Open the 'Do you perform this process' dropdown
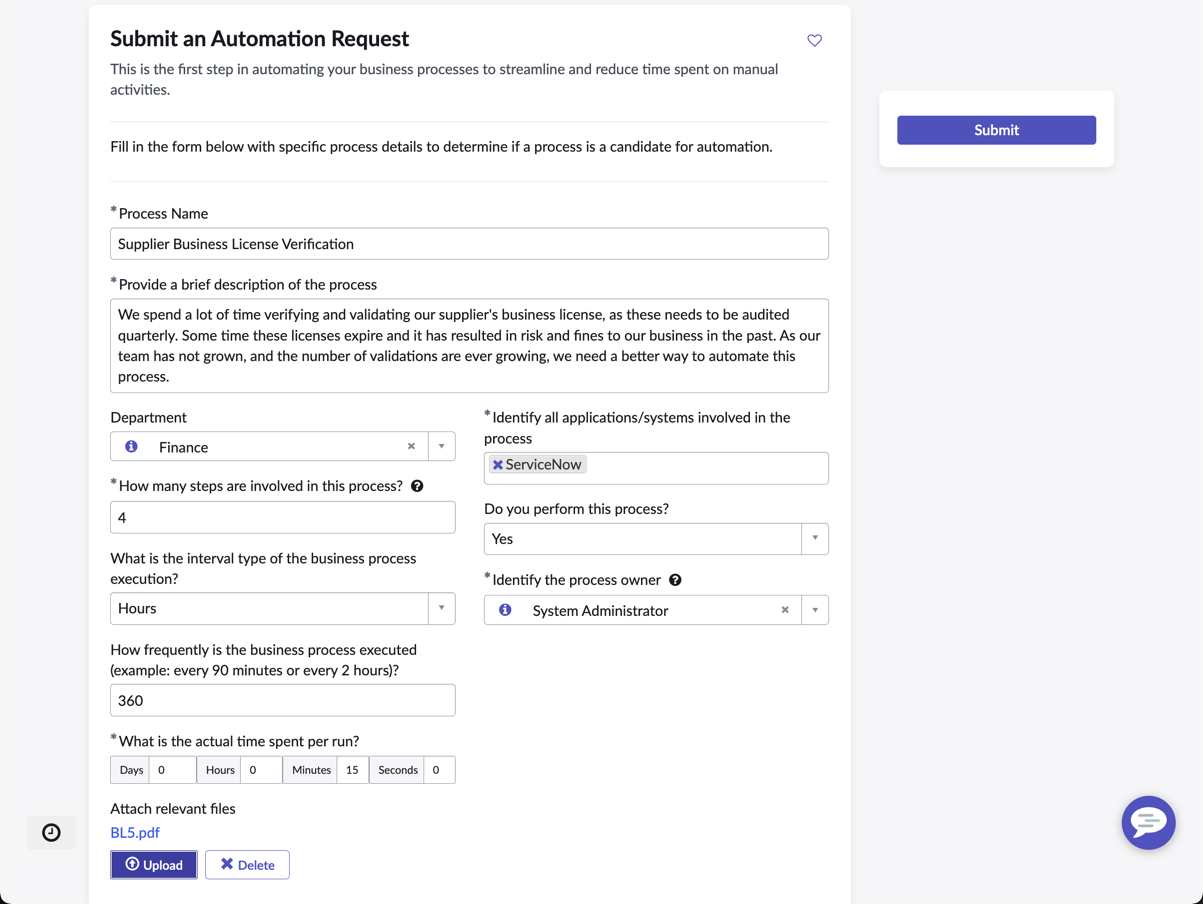Image resolution: width=1203 pixels, height=904 pixels. (814, 538)
